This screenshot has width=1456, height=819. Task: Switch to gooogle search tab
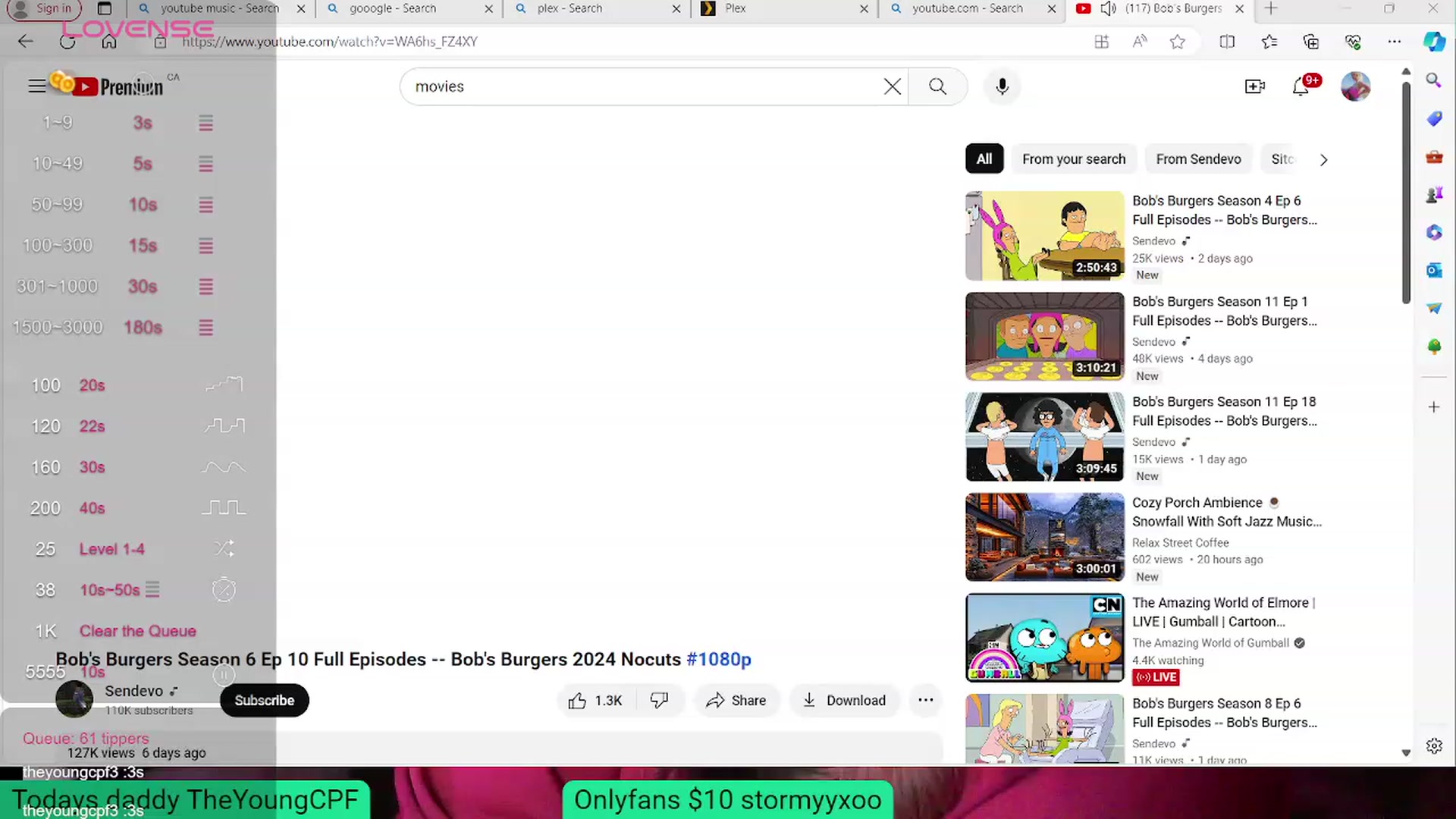coord(394,8)
